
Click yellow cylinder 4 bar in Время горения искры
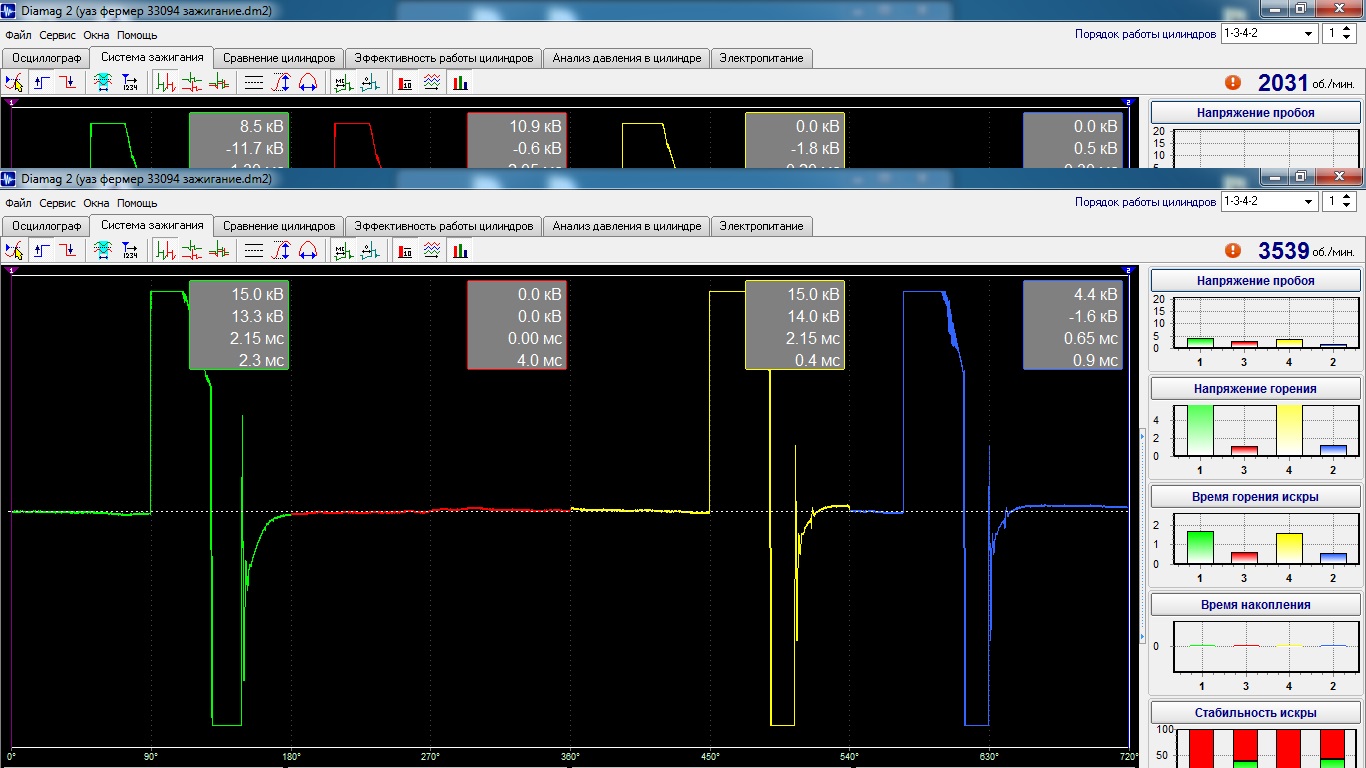click(x=1288, y=548)
